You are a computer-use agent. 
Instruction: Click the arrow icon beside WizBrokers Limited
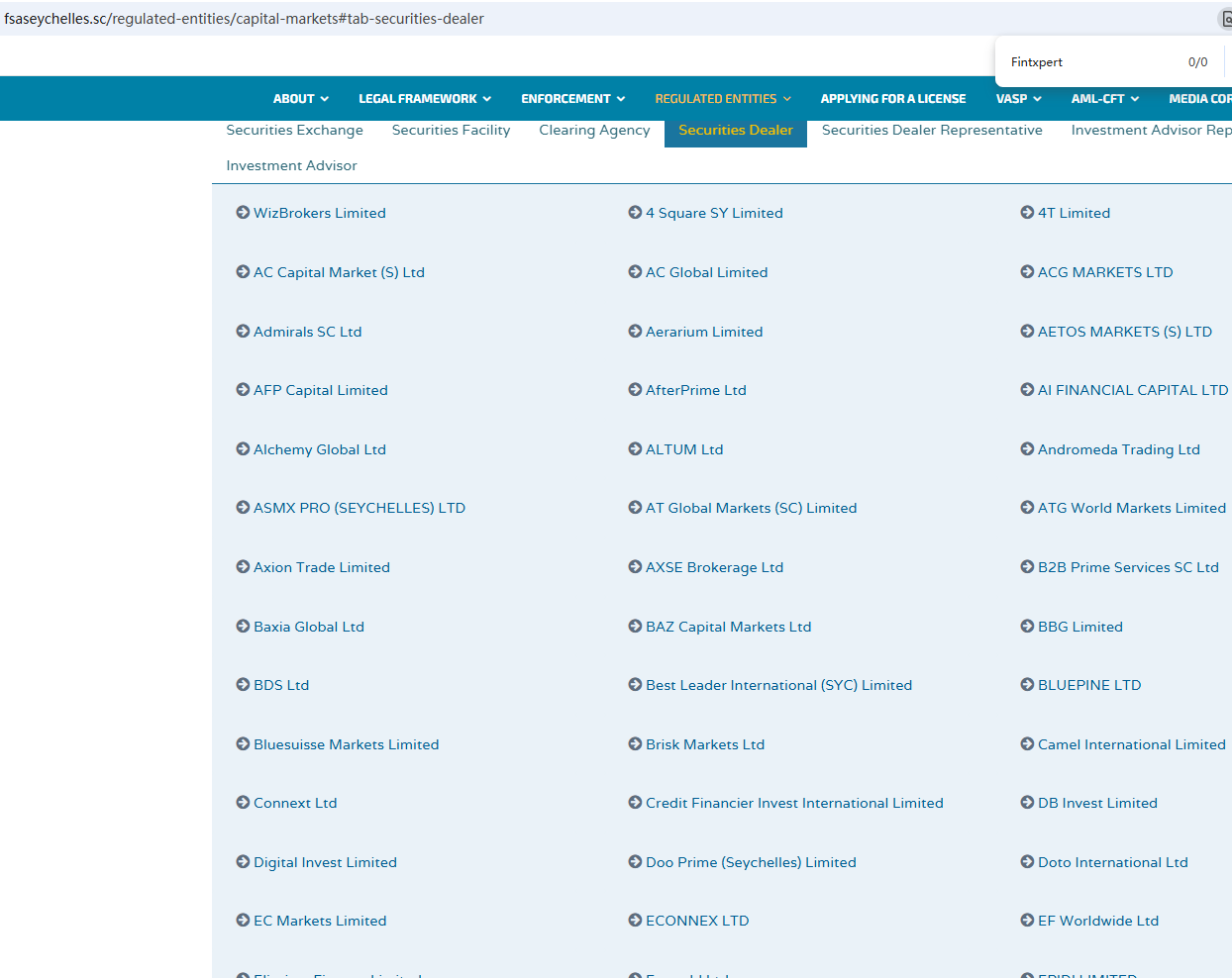243,213
